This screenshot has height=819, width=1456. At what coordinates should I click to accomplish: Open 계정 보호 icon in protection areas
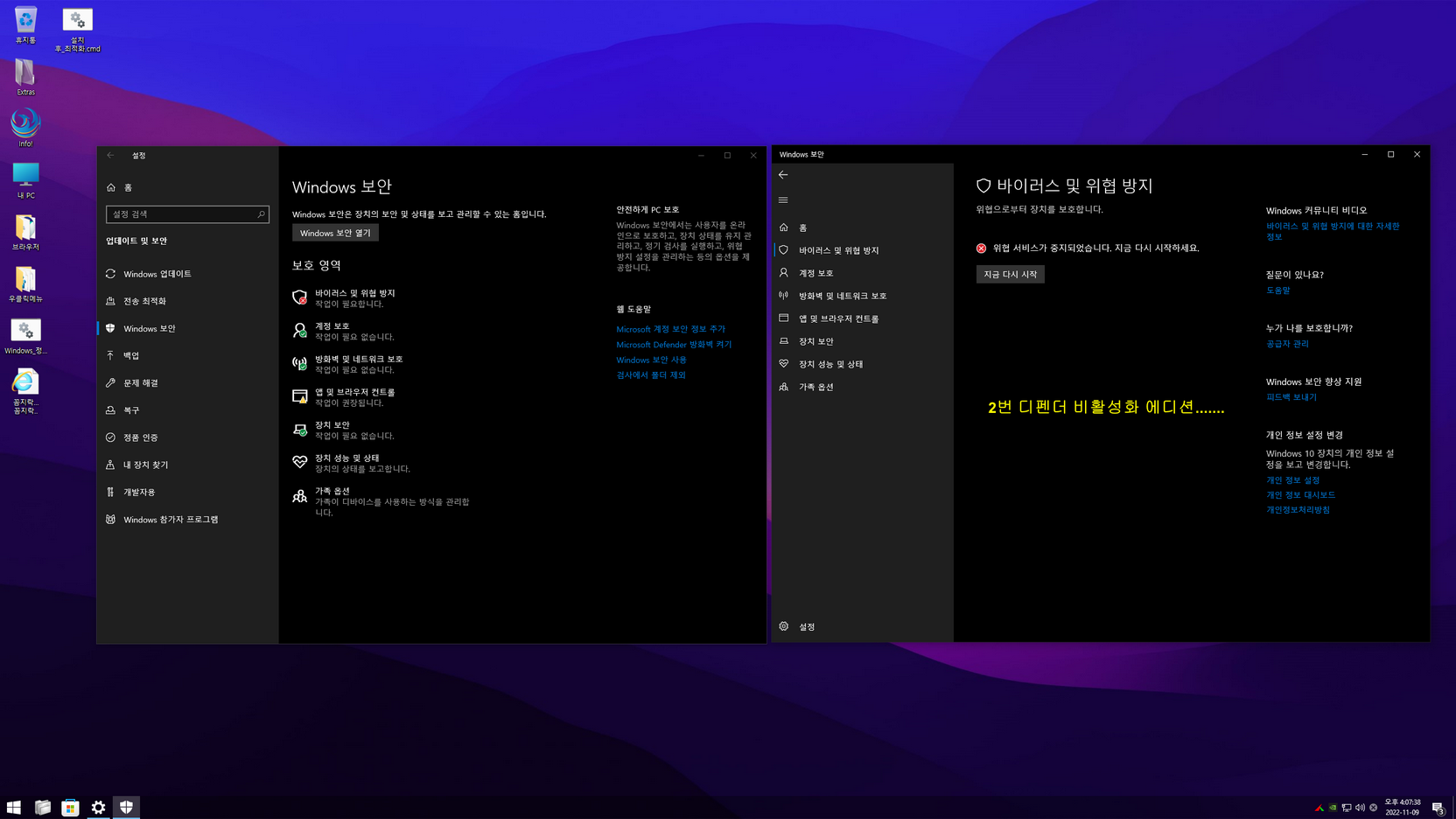(x=299, y=331)
